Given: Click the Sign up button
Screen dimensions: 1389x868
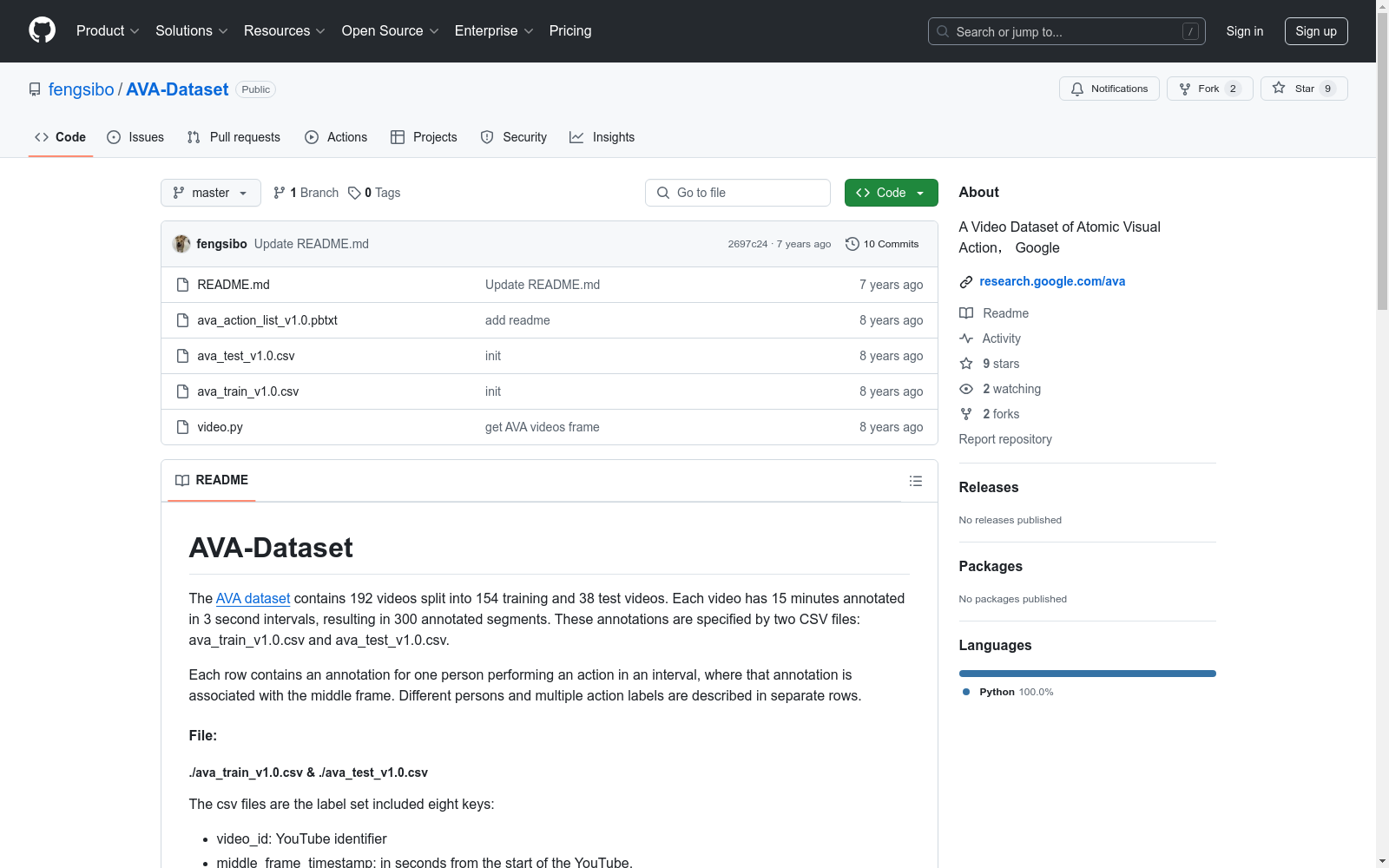Looking at the screenshot, I should [1316, 31].
